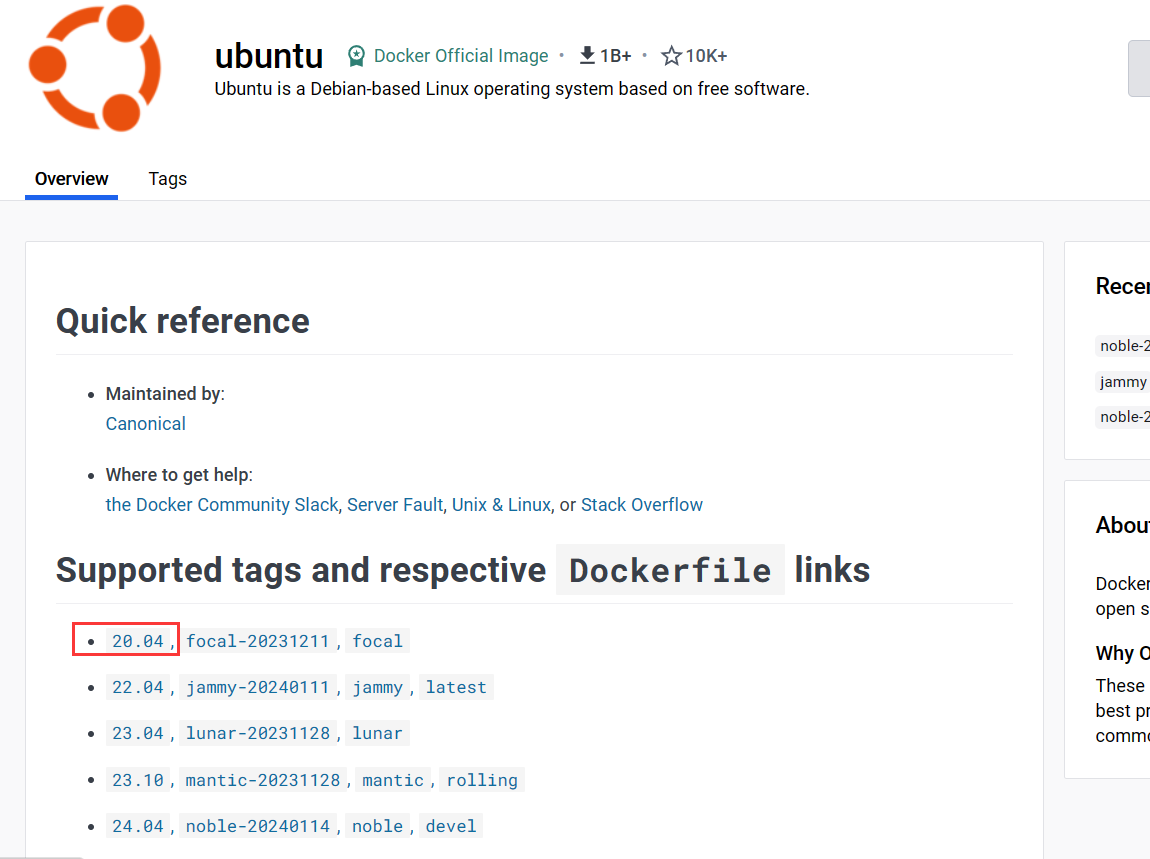Click the latest tag link
This screenshot has width=1150, height=859.
pos(456,687)
